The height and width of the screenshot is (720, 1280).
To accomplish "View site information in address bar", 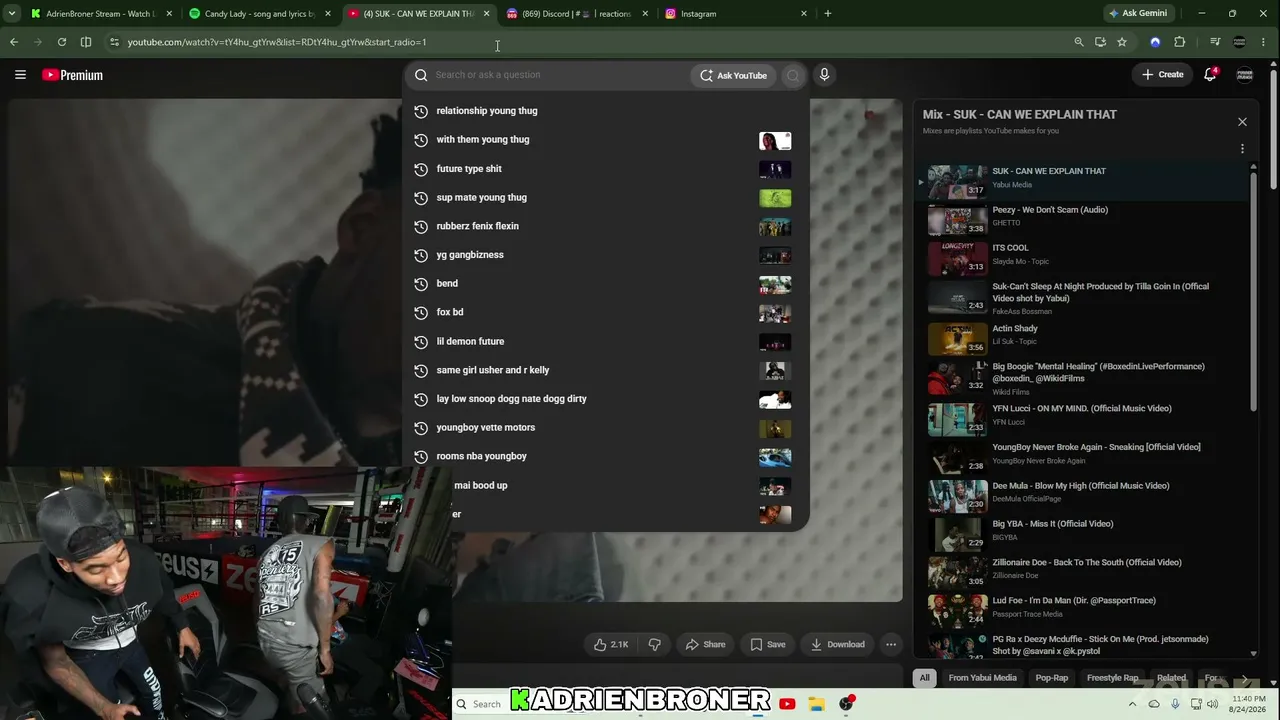I will coord(114,42).
